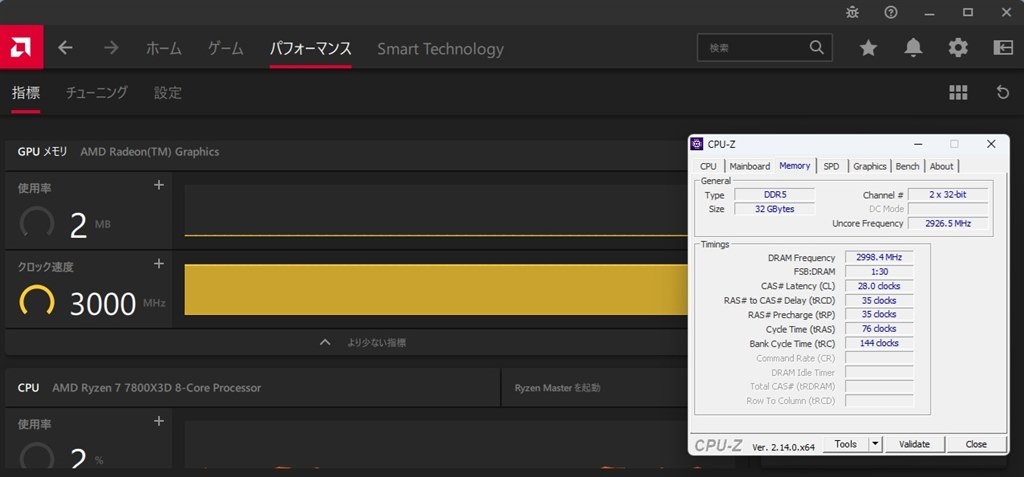
Task: Click the Uncore Frequency 2926.5 MHz value
Action: (x=948, y=223)
